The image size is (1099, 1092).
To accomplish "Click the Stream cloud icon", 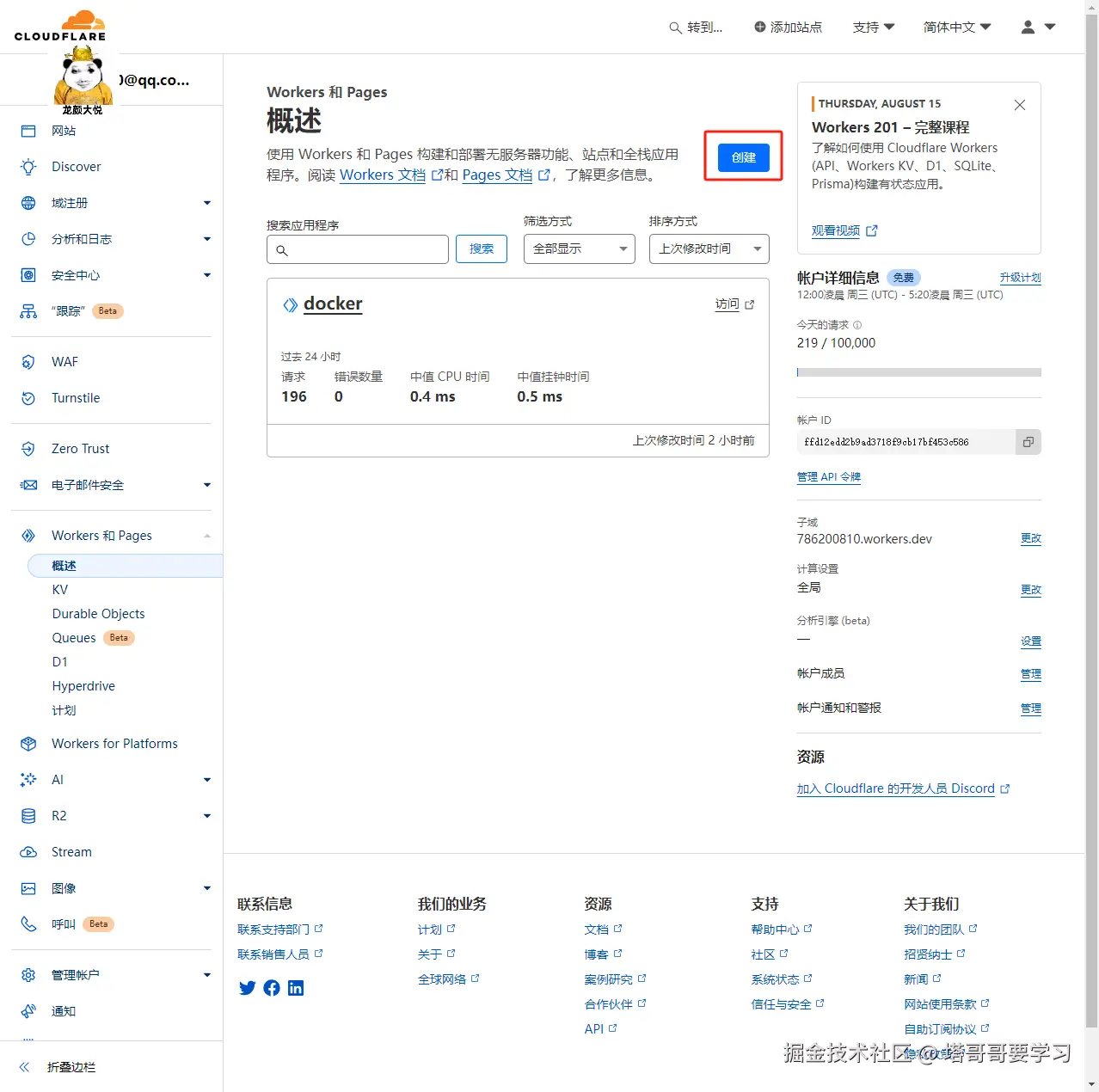I will 28,852.
